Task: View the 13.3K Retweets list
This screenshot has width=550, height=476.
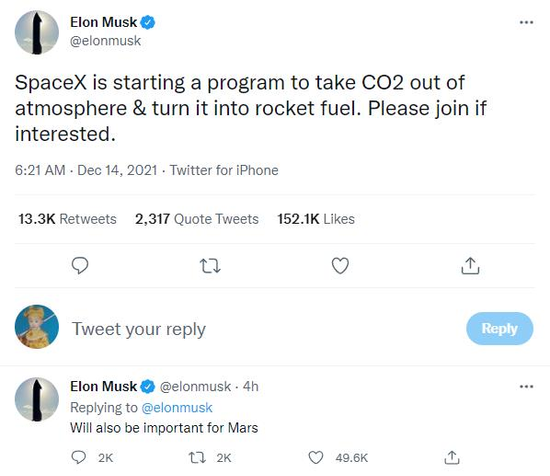Action: [x=67, y=219]
